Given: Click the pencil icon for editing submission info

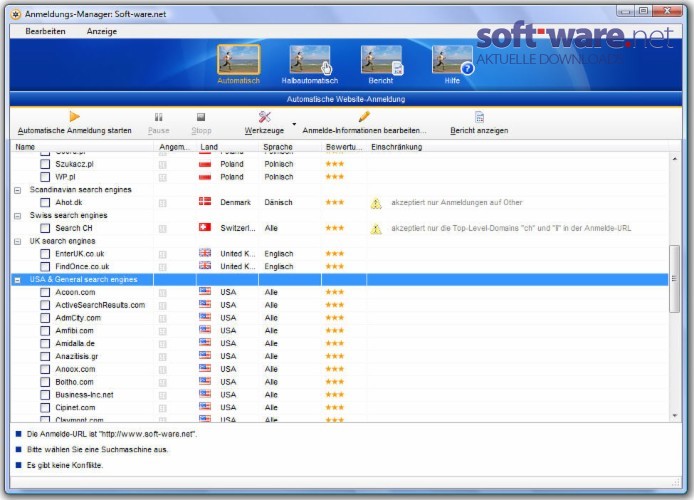Looking at the screenshot, I should tap(364, 116).
